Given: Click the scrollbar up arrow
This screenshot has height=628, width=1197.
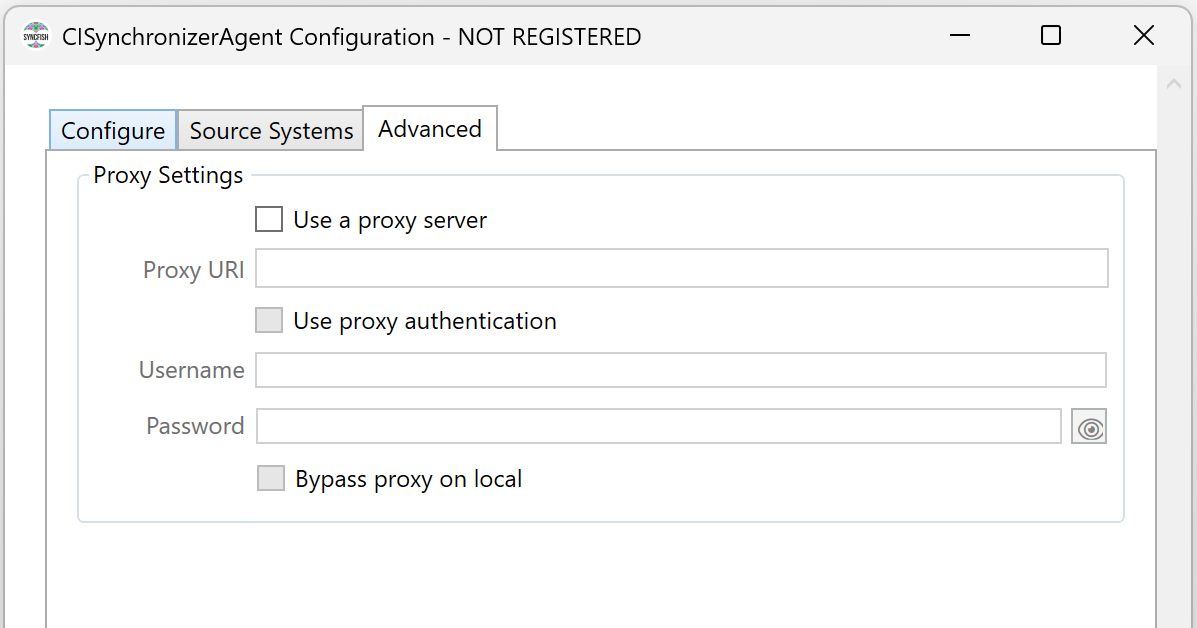Looking at the screenshot, I should 1174,85.
